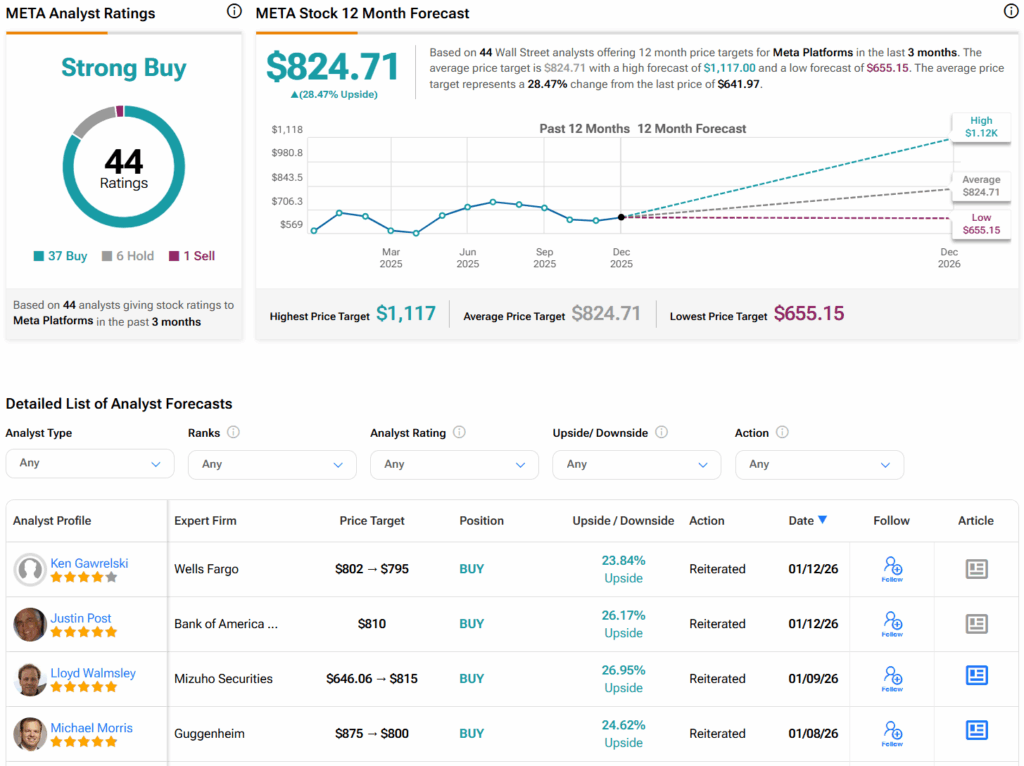The height and width of the screenshot is (766, 1024).
Task: Expand the Ranks filter dropdown
Action: click(x=272, y=464)
